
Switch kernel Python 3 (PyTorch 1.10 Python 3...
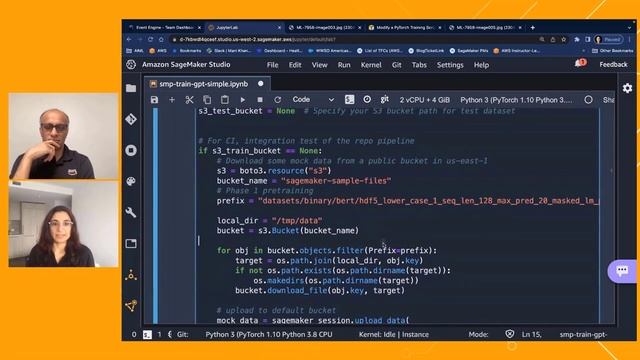[516, 100]
